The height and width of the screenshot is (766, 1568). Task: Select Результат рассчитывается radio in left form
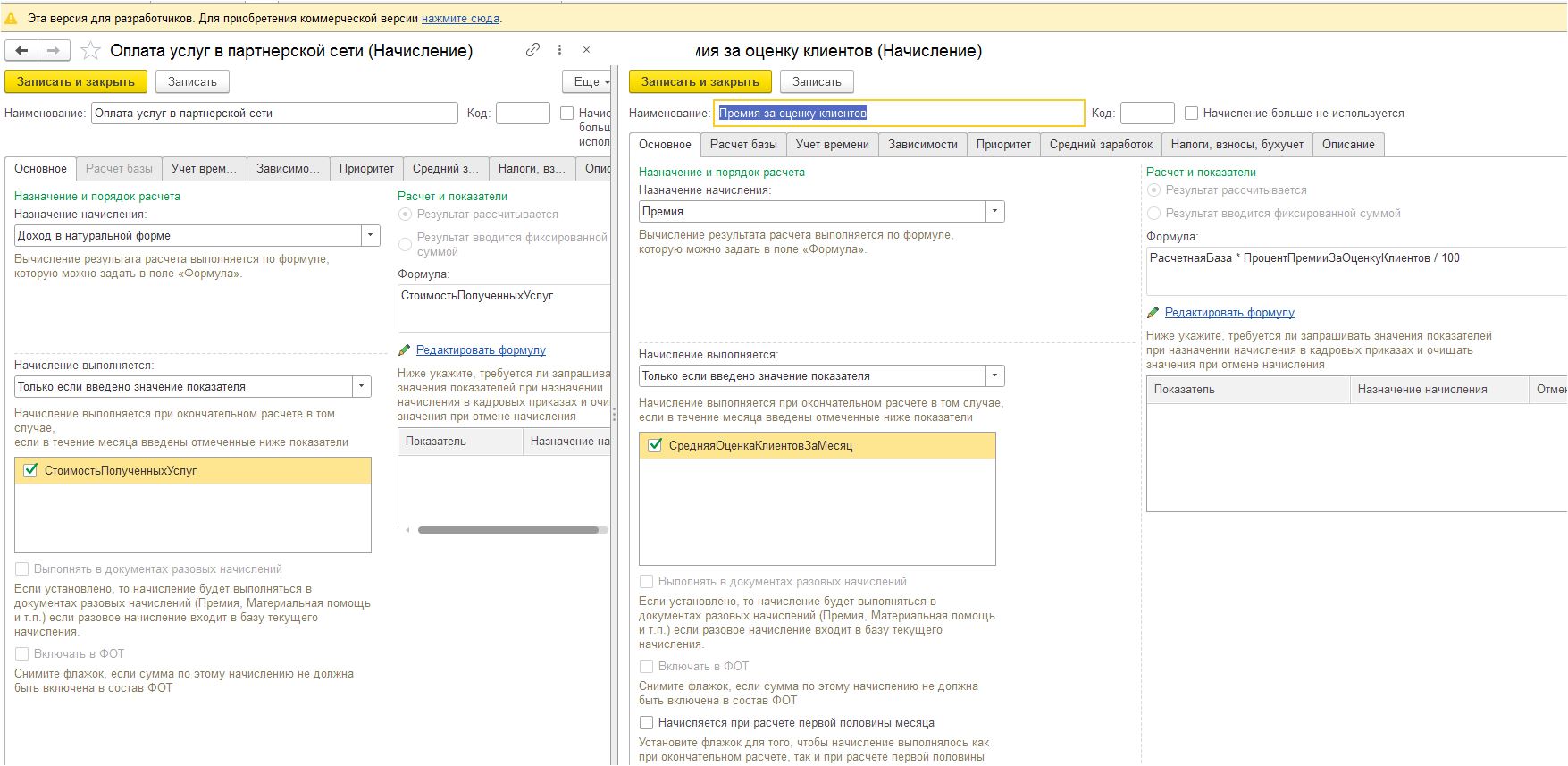[406, 215]
